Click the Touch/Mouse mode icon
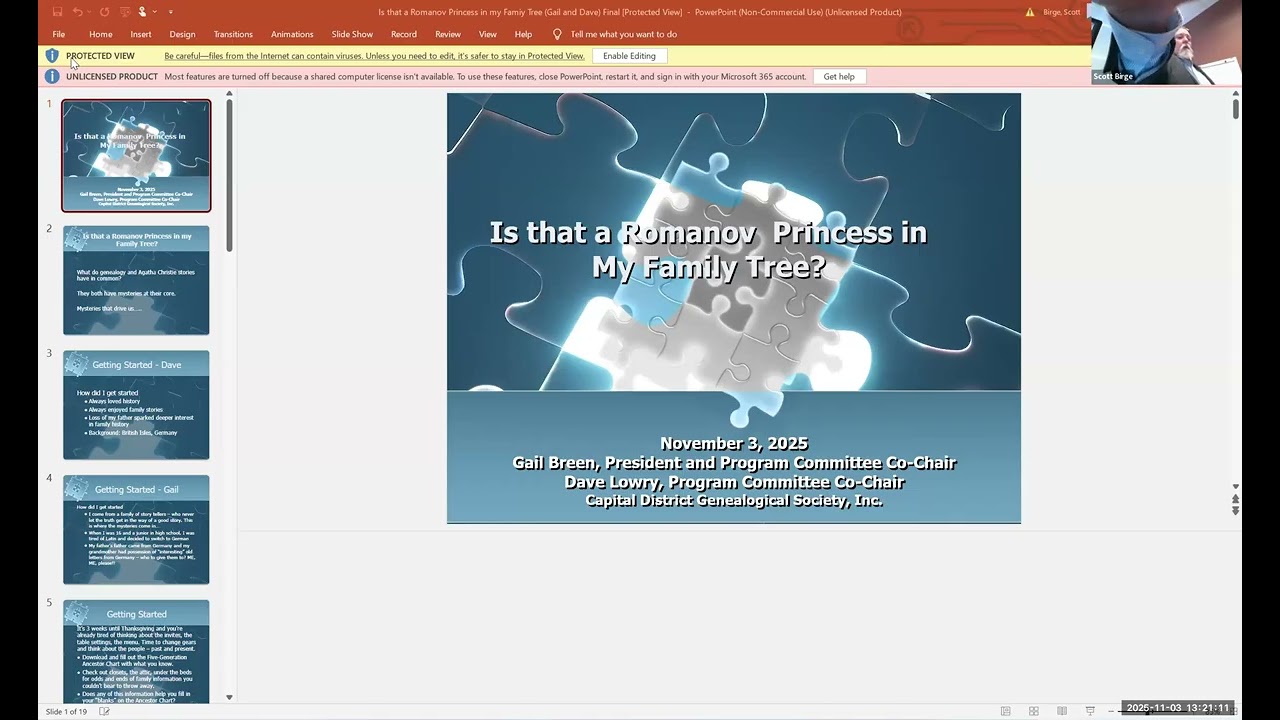The width and height of the screenshot is (1280, 720). [x=143, y=12]
